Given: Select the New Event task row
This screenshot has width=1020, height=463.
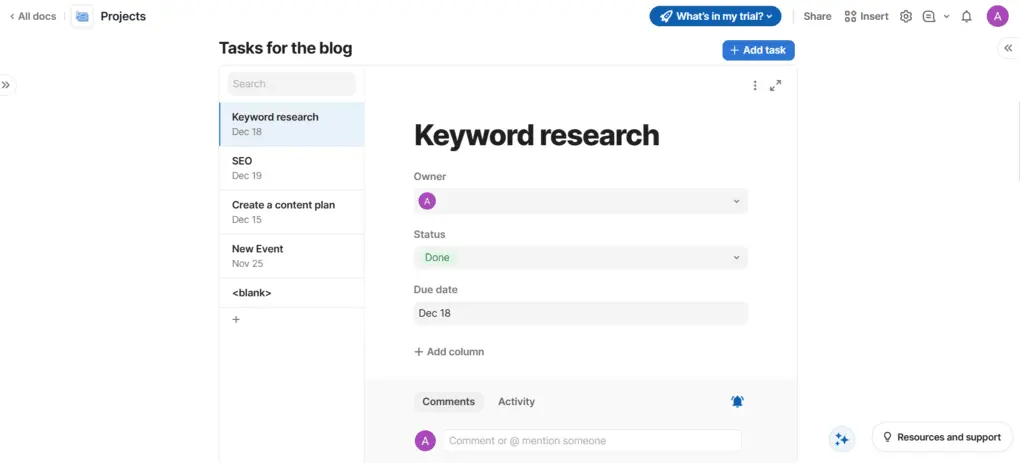Looking at the screenshot, I should 291,256.
